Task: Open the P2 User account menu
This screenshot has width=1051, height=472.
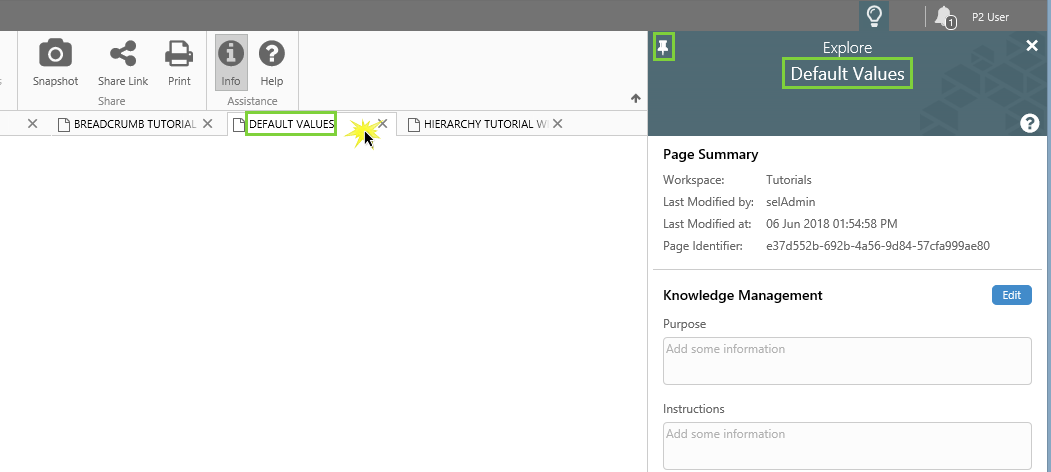Action: pos(990,17)
